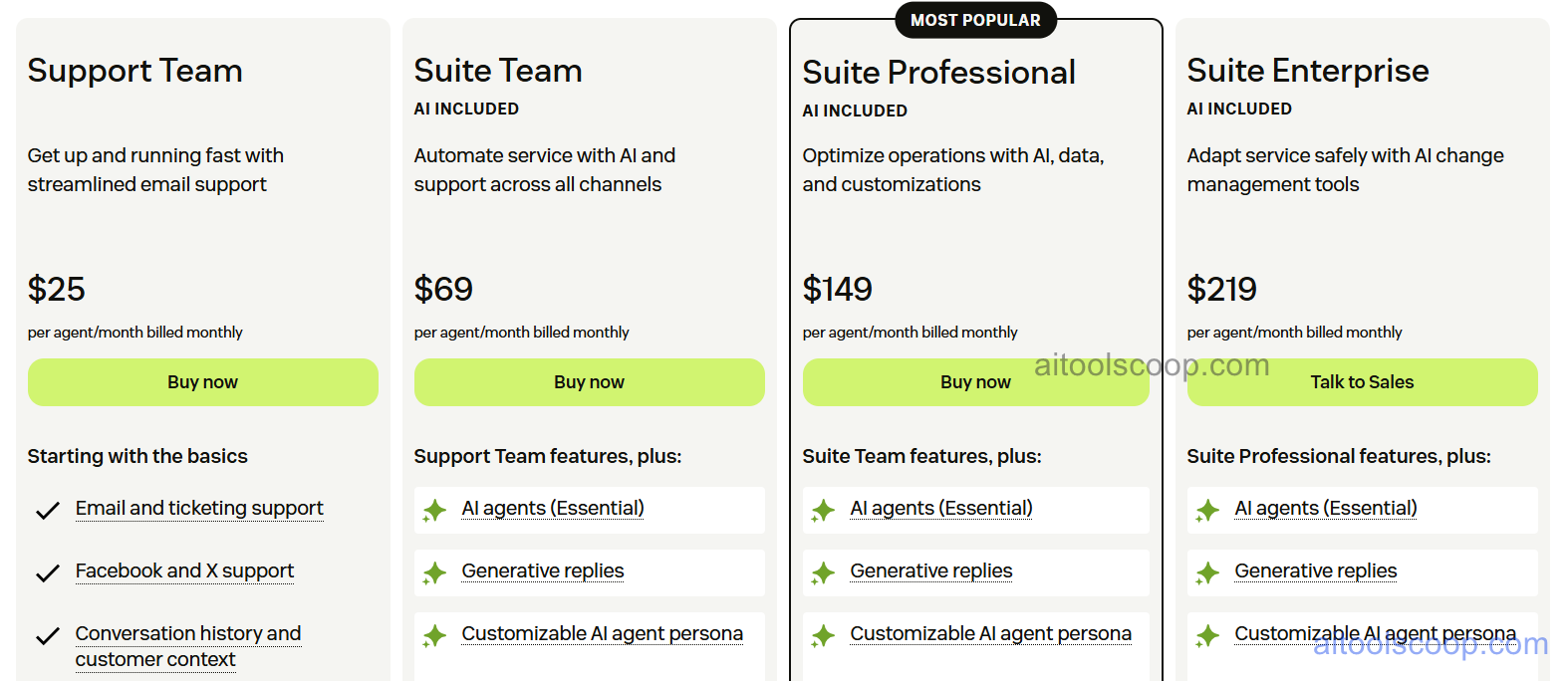Click the MOST POPULAR badge
The width and height of the screenshot is (1568, 681).
coord(975,20)
